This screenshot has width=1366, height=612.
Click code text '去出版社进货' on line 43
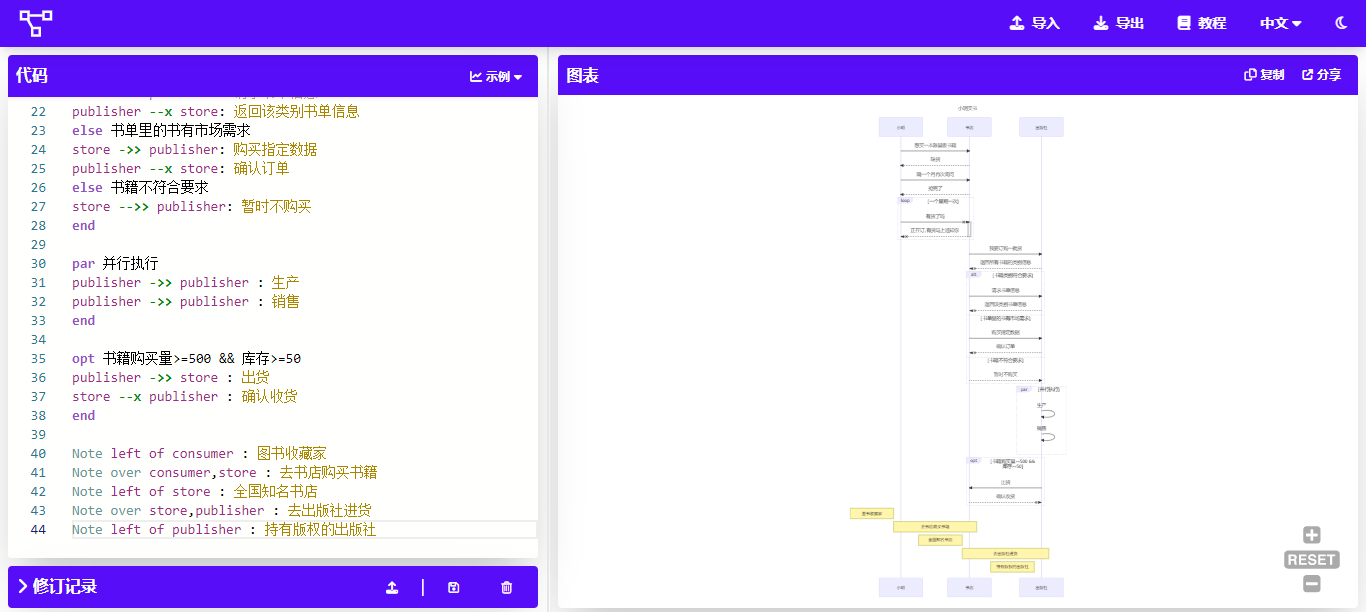[329, 510]
